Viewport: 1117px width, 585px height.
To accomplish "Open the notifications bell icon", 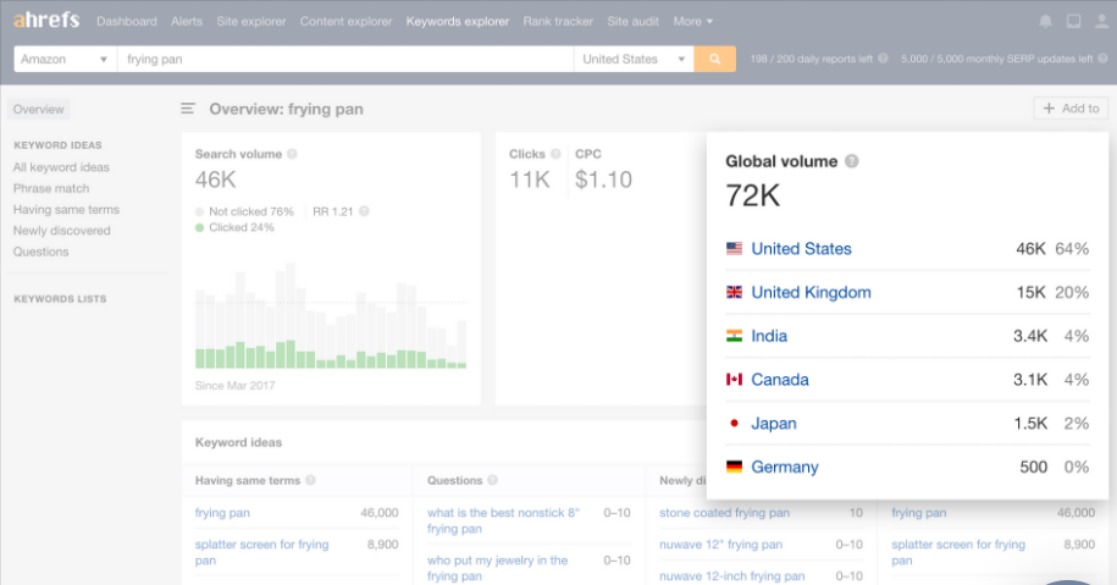I will pyautogui.click(x=1045, y=21).
